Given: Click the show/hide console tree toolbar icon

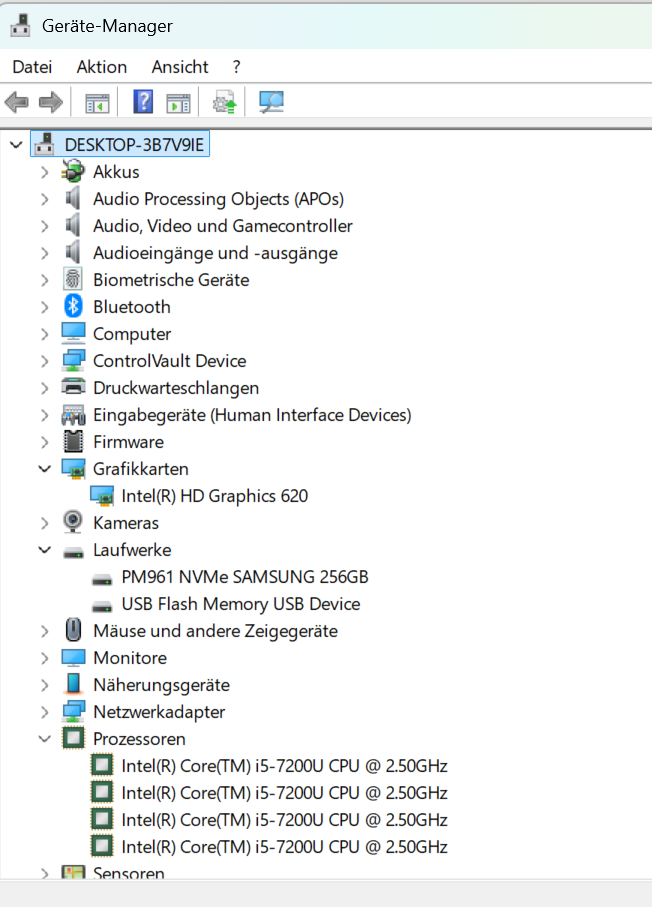Looking at the screenshot, I should click(x=97, y=103).
